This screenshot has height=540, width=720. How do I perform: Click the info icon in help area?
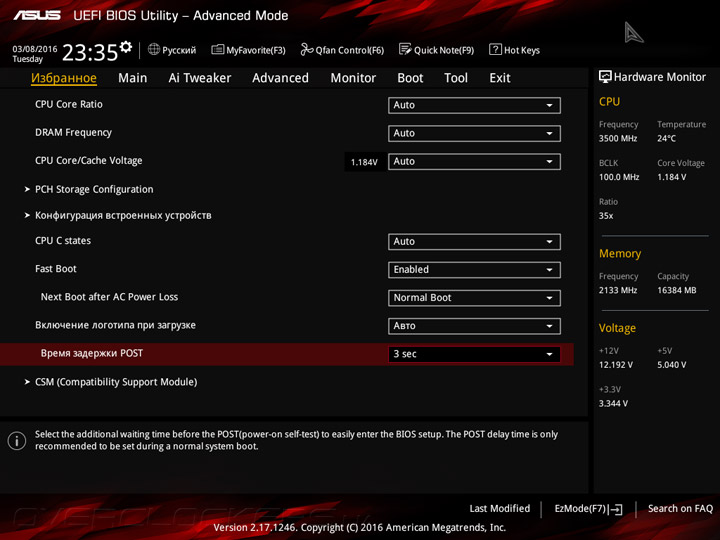(17, 441)
